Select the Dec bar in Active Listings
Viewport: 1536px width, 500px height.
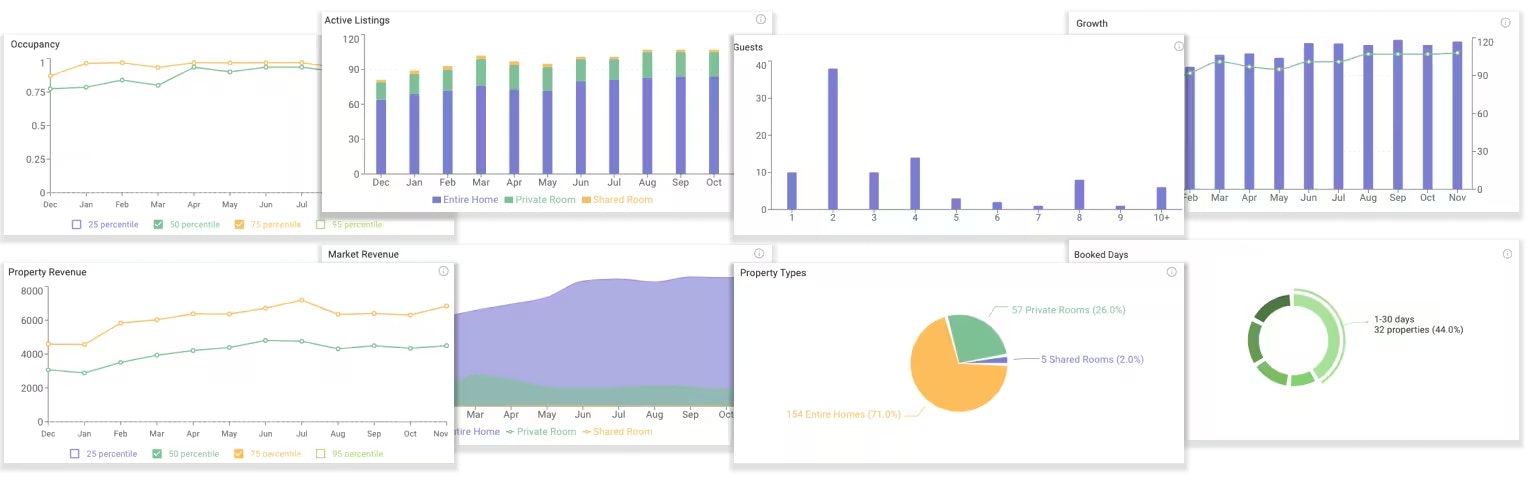(381, 127)
